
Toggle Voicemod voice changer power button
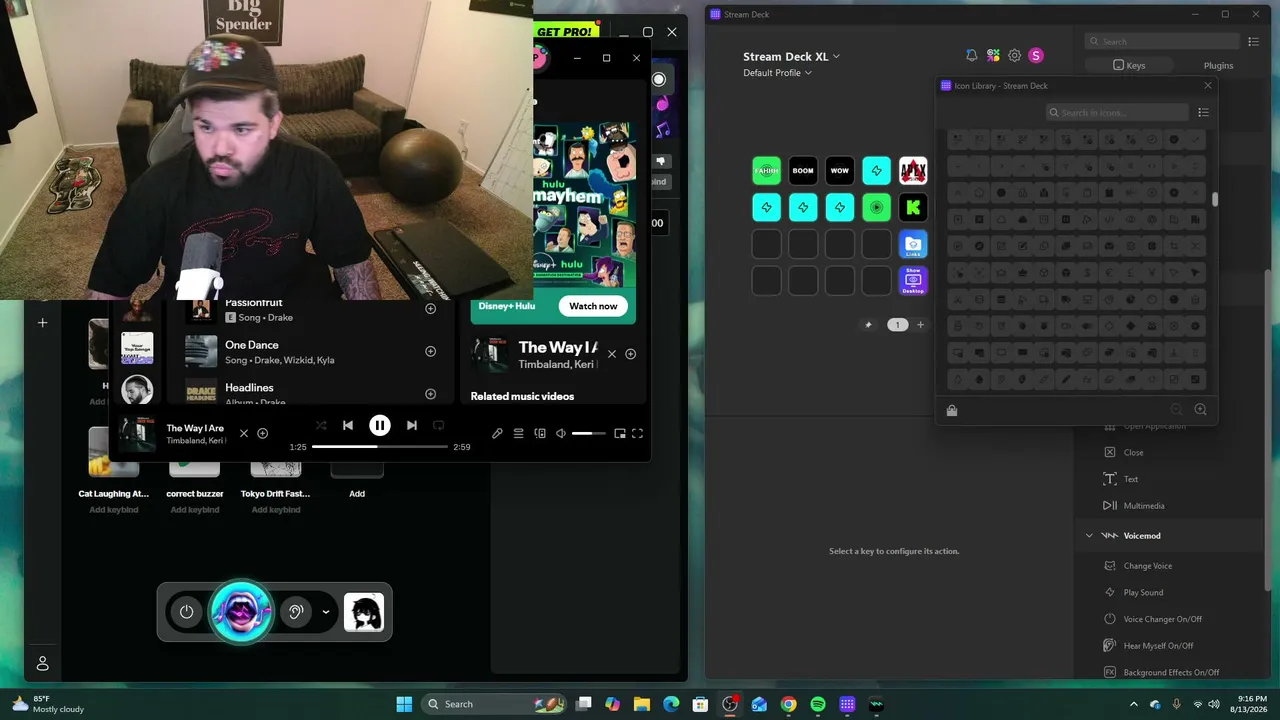click(187, 612)
